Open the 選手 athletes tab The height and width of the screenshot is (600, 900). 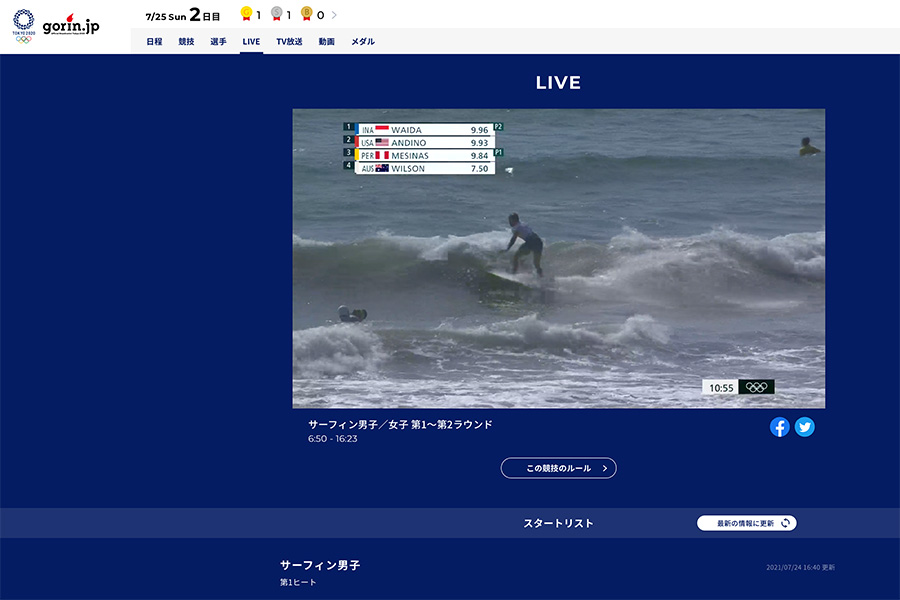pyautogui.click(x=218, y=41)
